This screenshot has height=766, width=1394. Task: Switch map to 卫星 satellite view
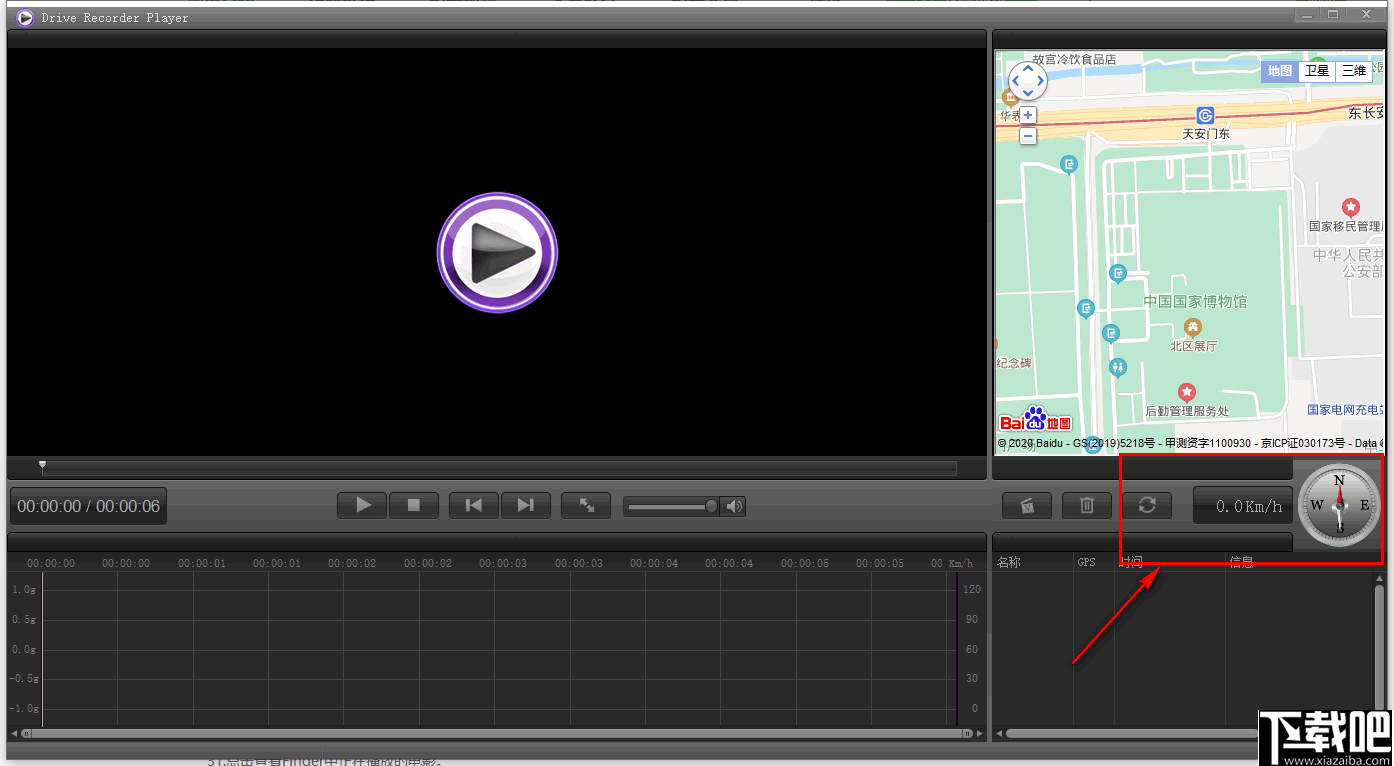coord(1316,71)
